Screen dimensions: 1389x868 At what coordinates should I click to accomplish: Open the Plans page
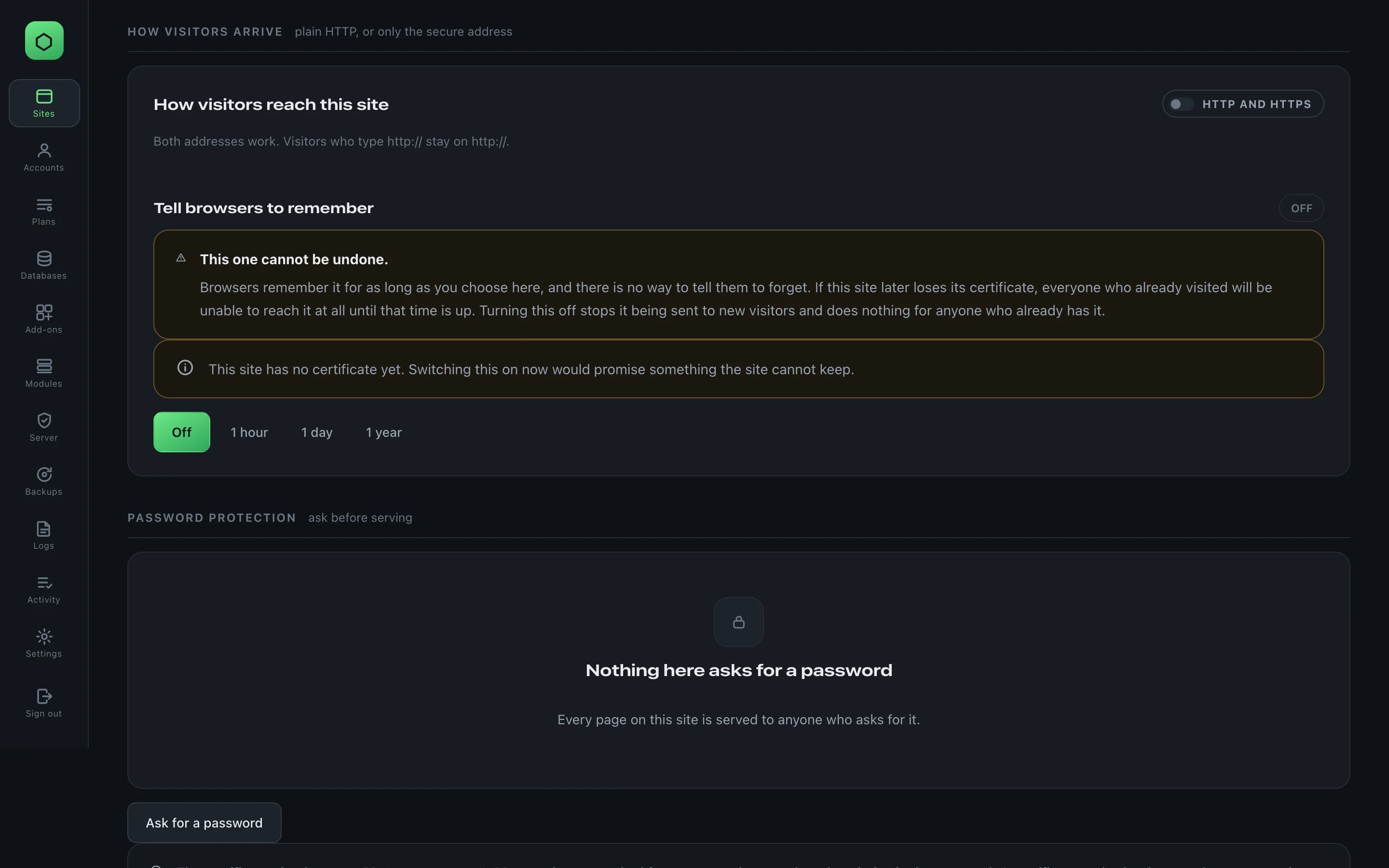pyautogui.click(x=44, y=211)
